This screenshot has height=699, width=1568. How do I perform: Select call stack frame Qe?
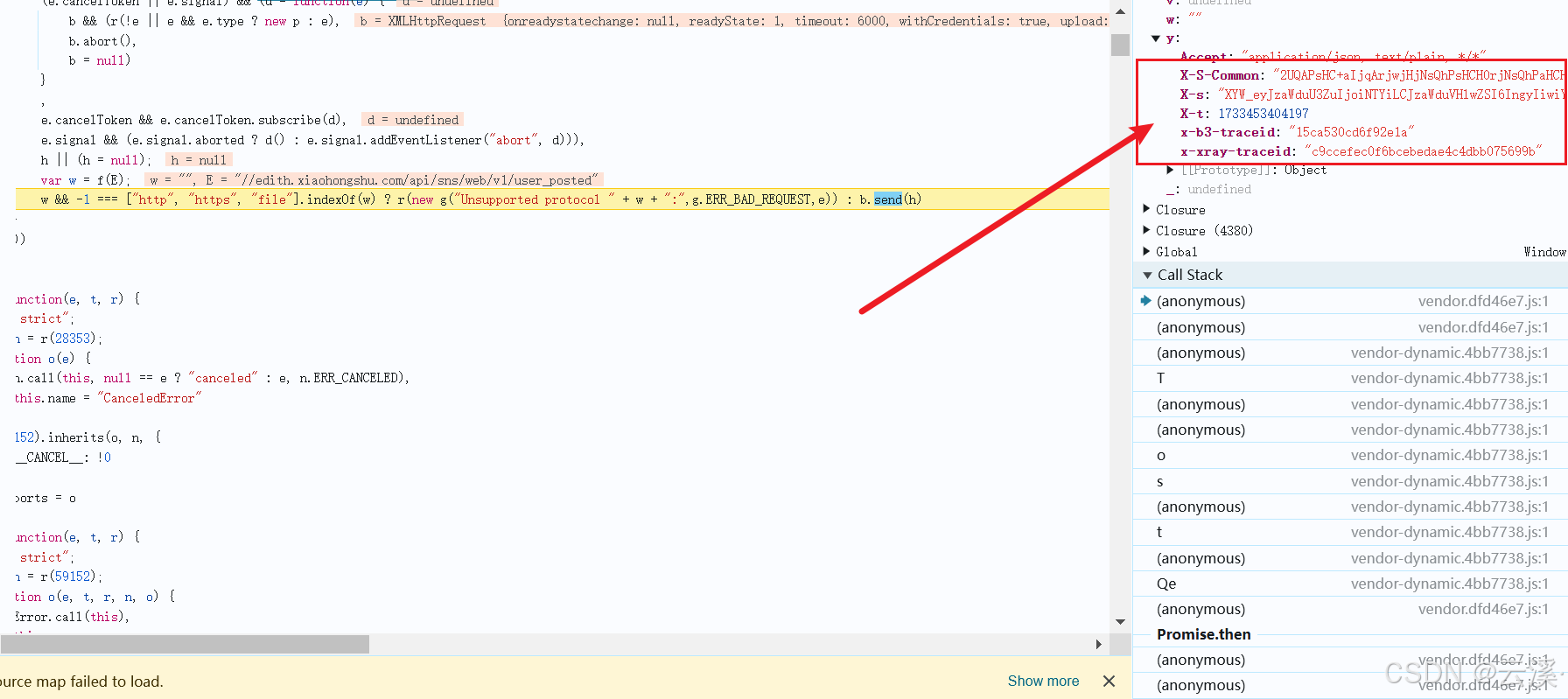(x=1350, y=584)
